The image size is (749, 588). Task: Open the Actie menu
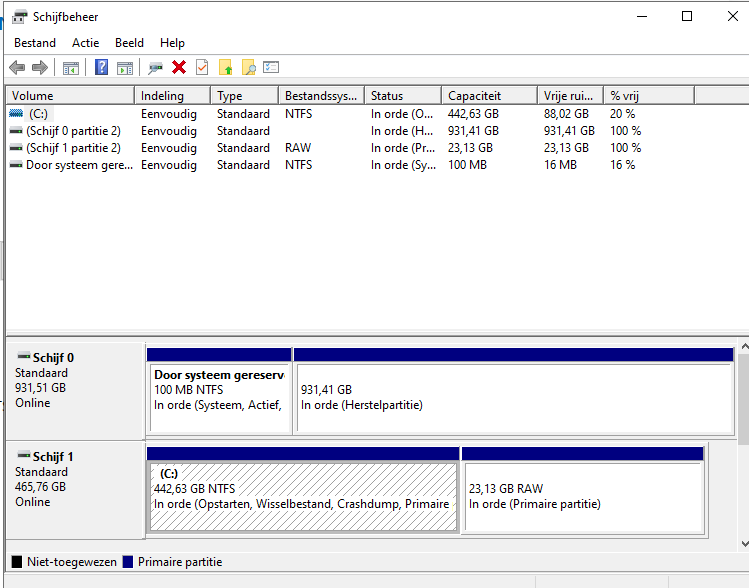click(x=86, y=43)
